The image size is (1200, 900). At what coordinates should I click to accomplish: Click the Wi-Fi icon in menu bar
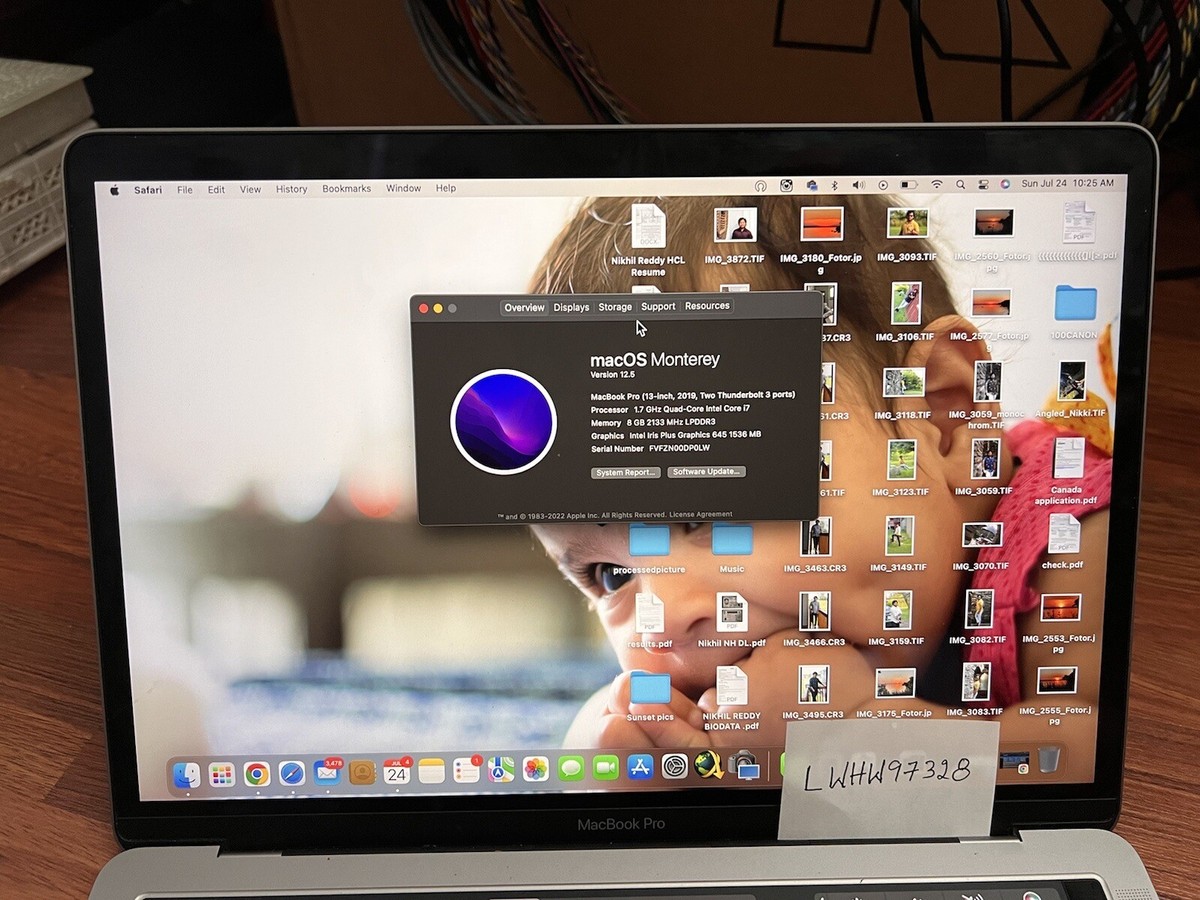pos(937,184)
